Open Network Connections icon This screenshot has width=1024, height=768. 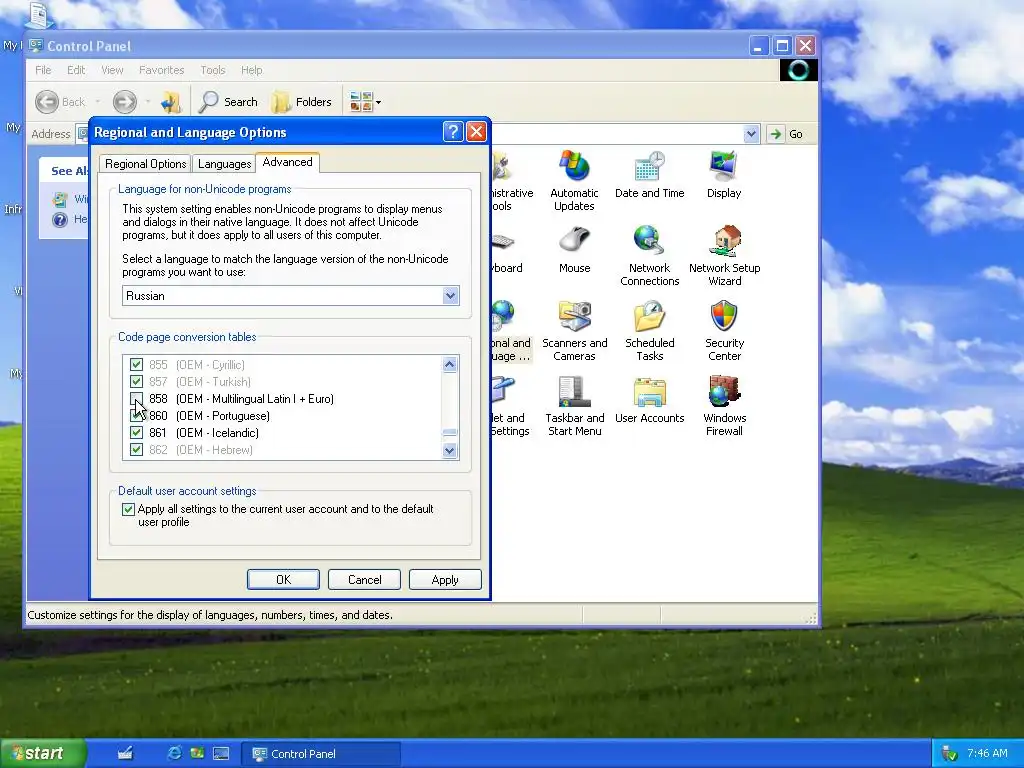point(649,256)
